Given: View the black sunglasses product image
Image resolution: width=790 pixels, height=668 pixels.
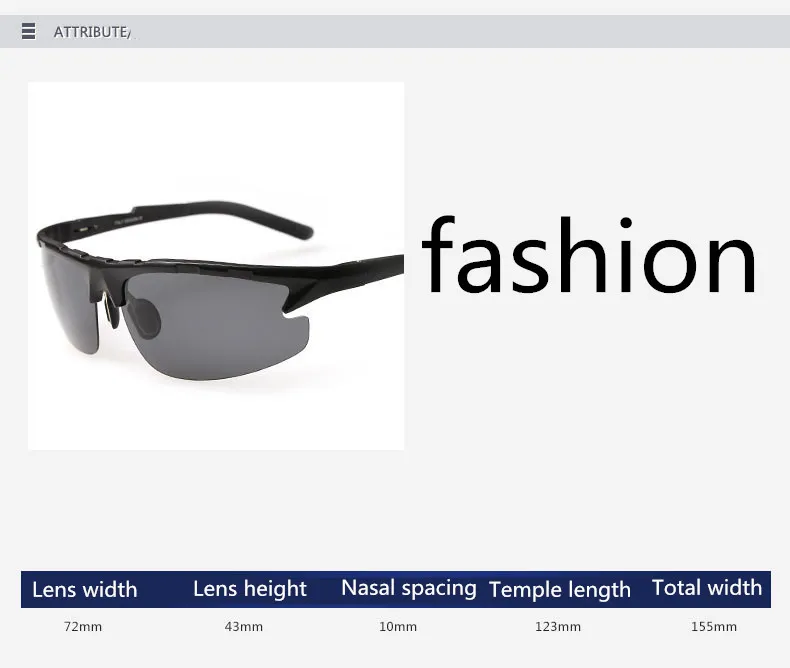Looking at the screenshot, I should click(216, 266).
